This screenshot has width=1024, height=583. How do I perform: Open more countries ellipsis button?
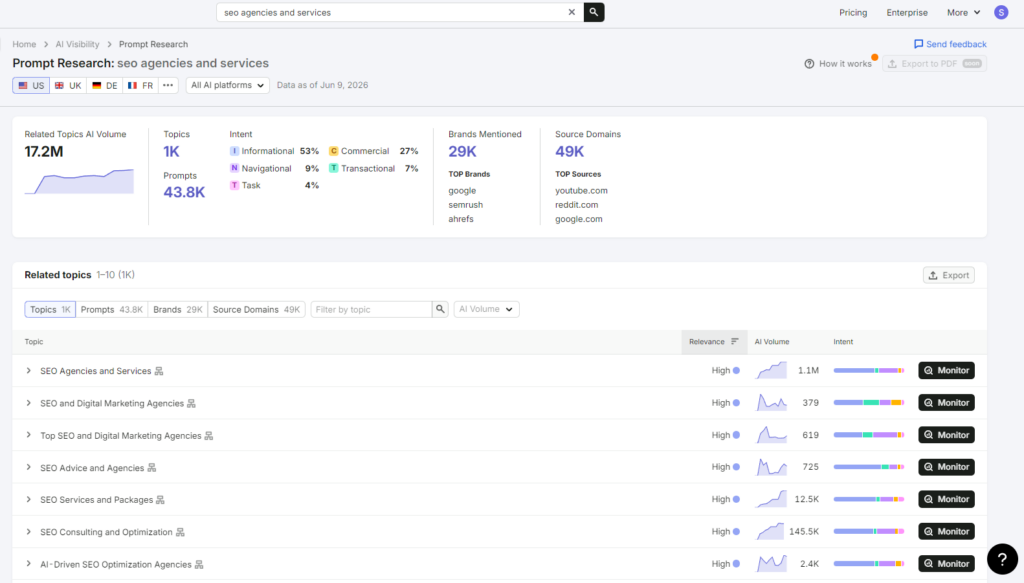click(168, 86)
